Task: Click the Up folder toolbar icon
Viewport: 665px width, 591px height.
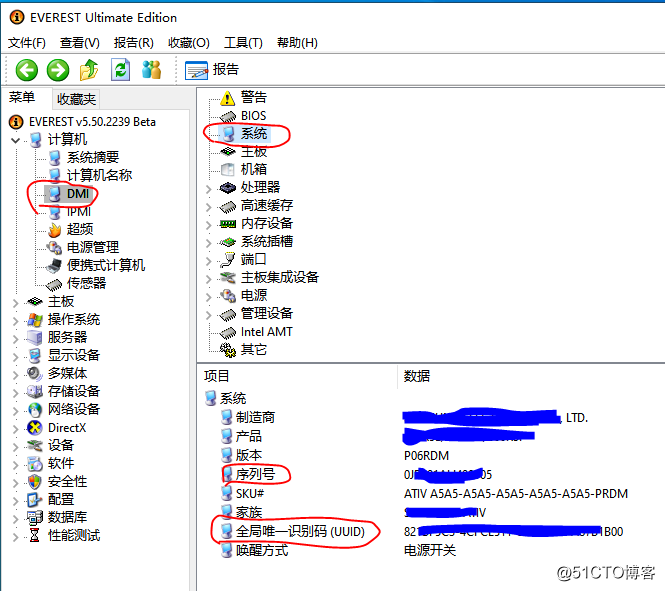Action: point(89,70)
